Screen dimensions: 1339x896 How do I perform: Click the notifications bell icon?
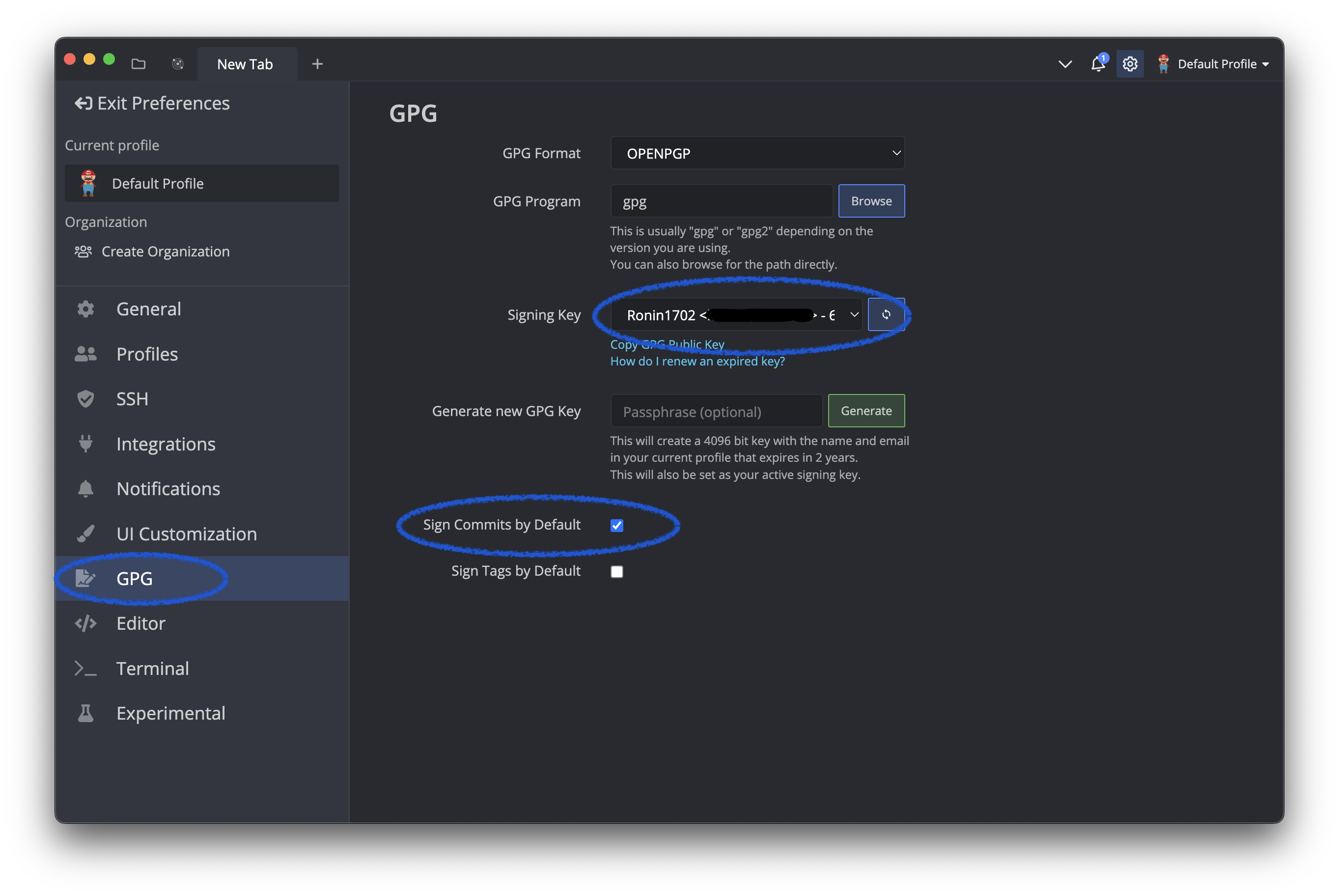pyautogui.click(x=1097, y=64)
